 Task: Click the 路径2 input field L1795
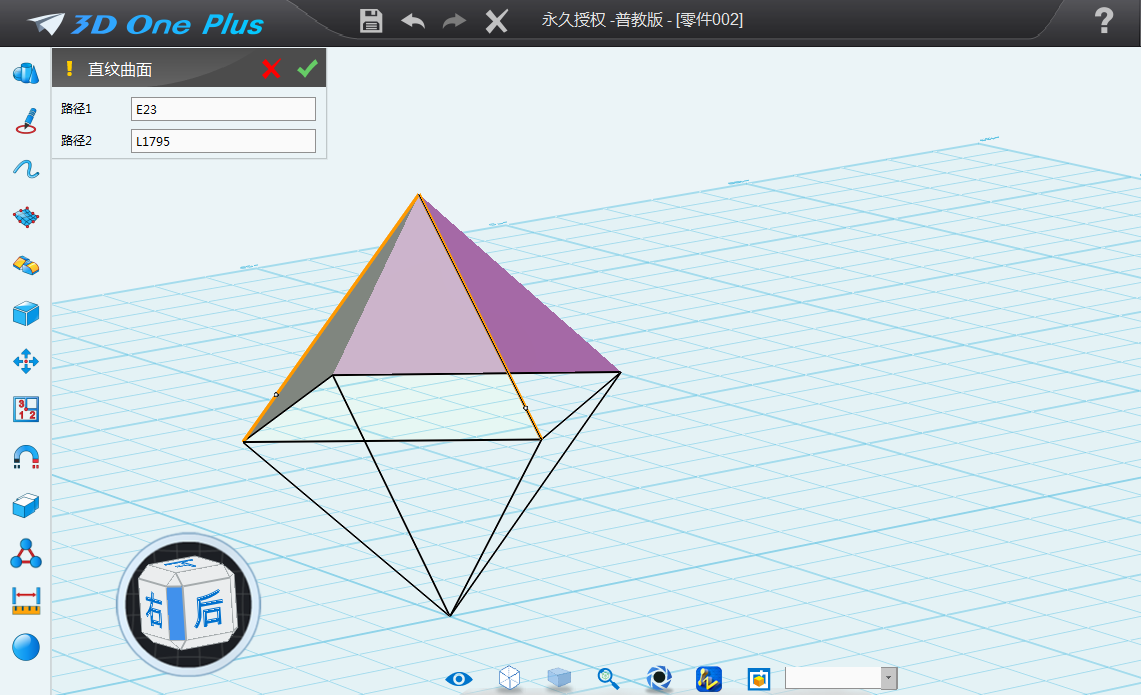tap(223, 141)
